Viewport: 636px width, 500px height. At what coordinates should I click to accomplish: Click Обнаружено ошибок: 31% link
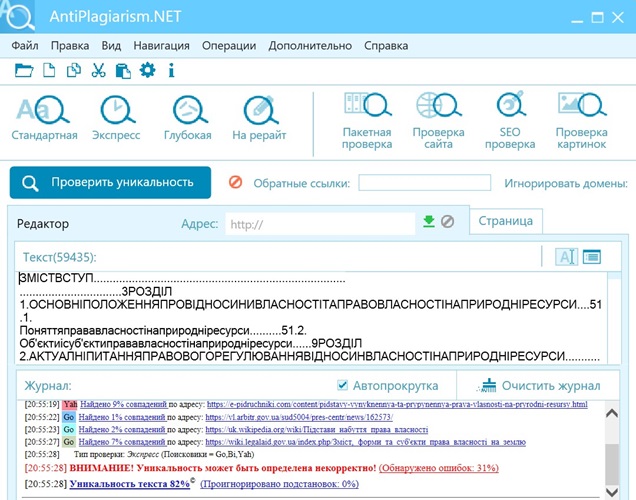438,468
